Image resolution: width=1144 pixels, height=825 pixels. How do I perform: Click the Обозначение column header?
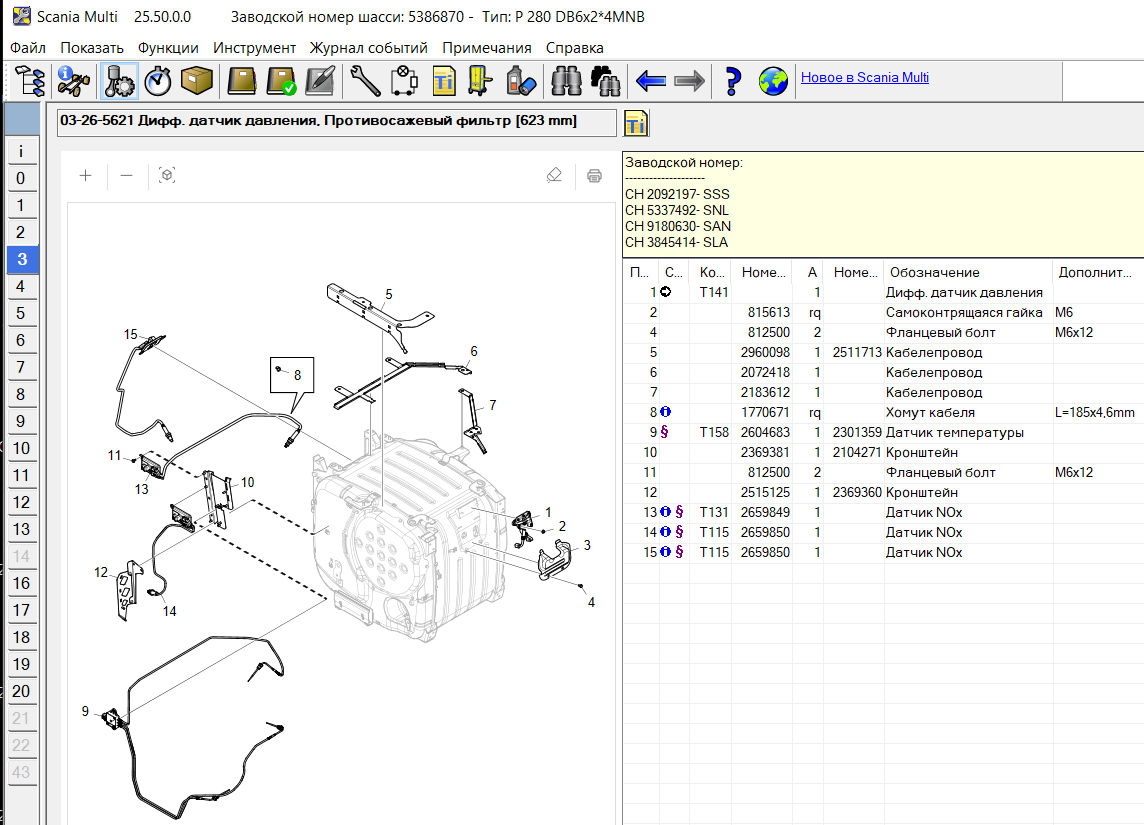(967, 272)
